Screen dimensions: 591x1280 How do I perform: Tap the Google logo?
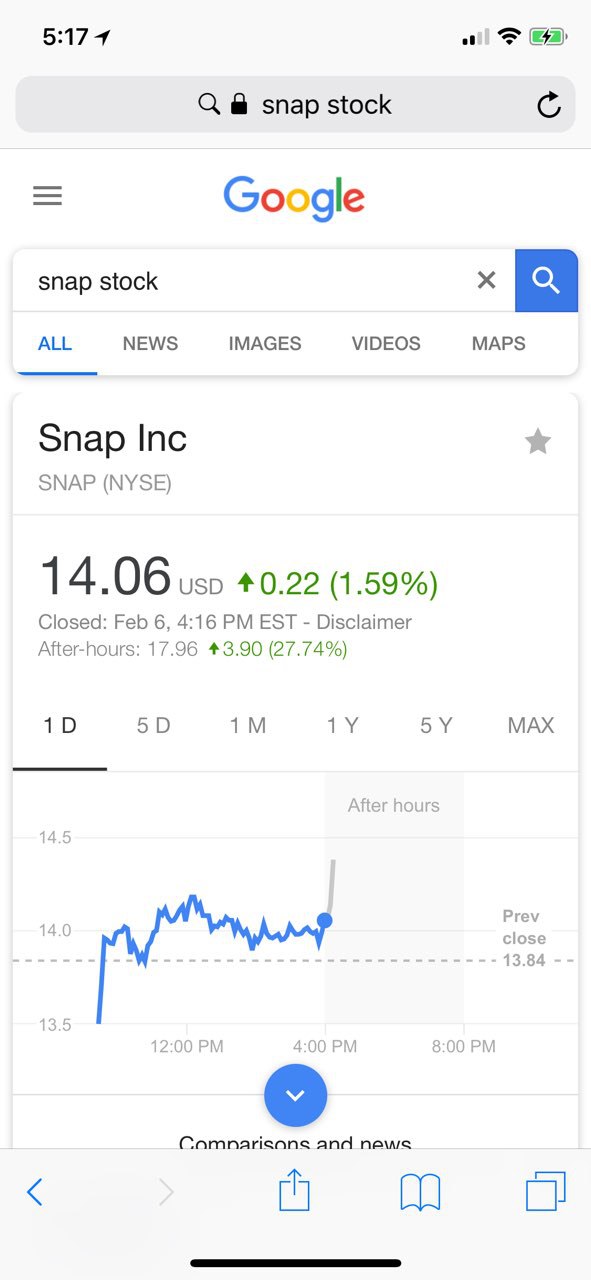click(294, 197)
